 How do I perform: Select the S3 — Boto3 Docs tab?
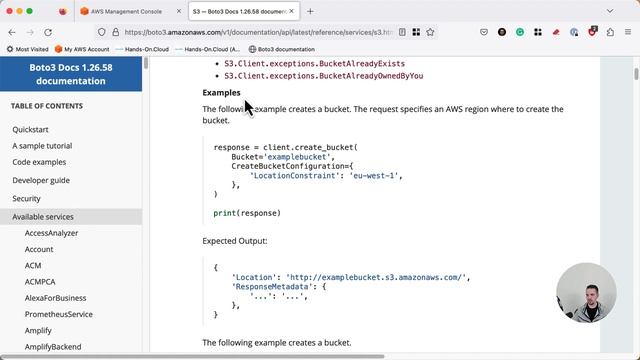tap(244, 11)
